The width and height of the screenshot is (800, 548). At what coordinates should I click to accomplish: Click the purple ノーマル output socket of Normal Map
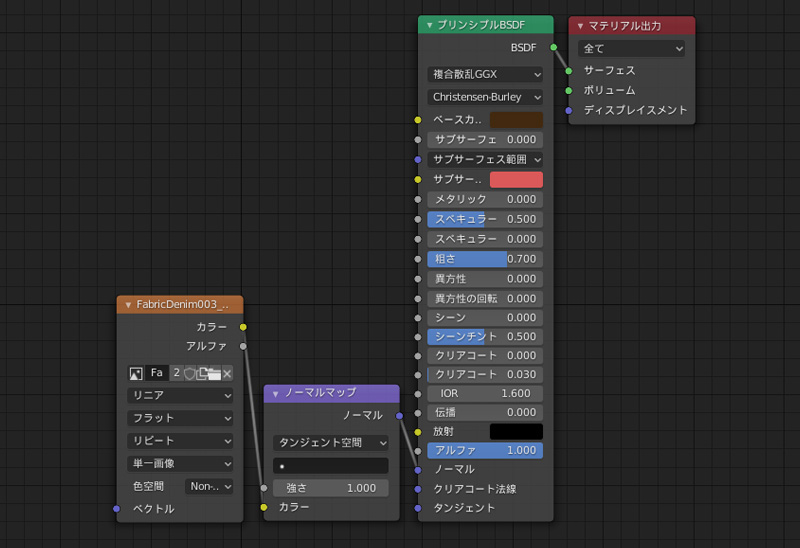point(399,415)
